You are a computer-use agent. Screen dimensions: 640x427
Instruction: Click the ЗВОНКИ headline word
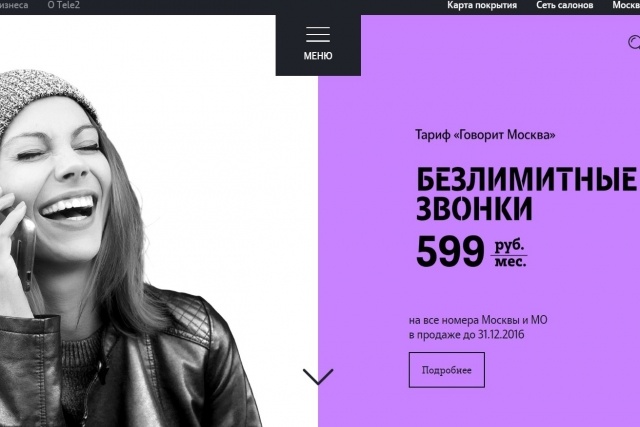(x=474, y=208)
